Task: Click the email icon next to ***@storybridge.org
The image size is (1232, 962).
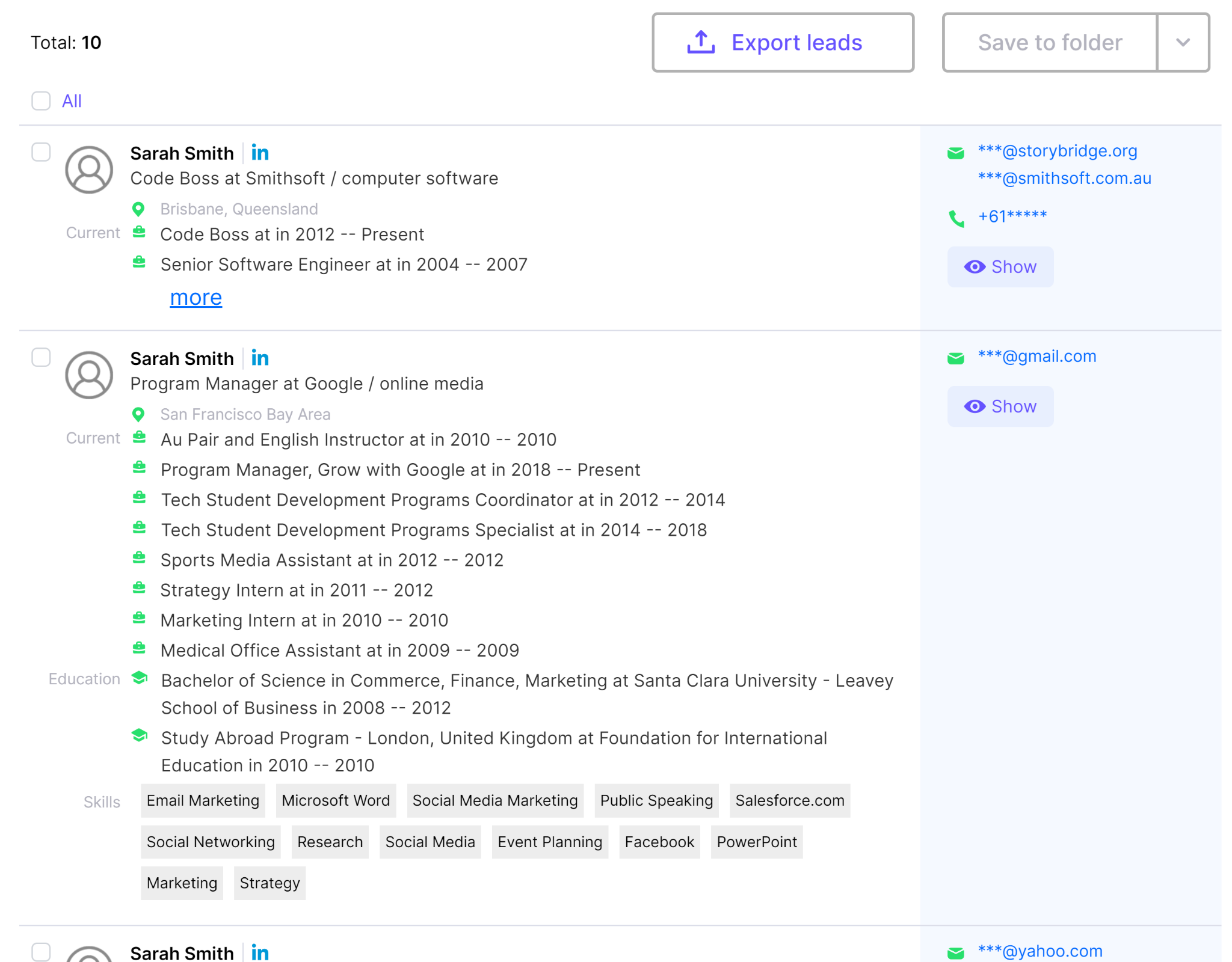Action: click(x=956, y=152)
